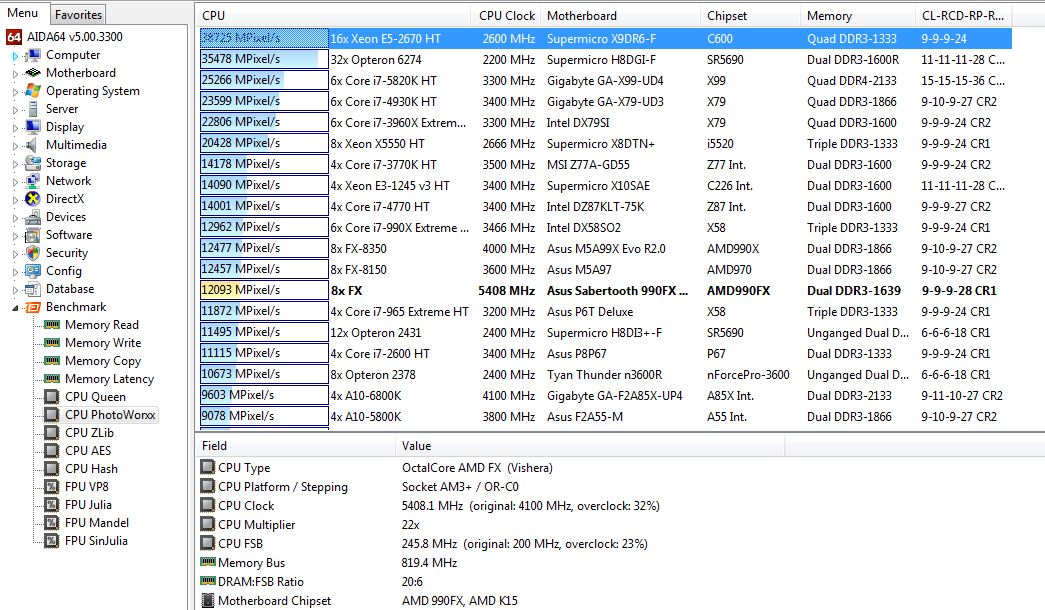Expand the Network tree node
1045x610 pixels.
tap(15, 181)
